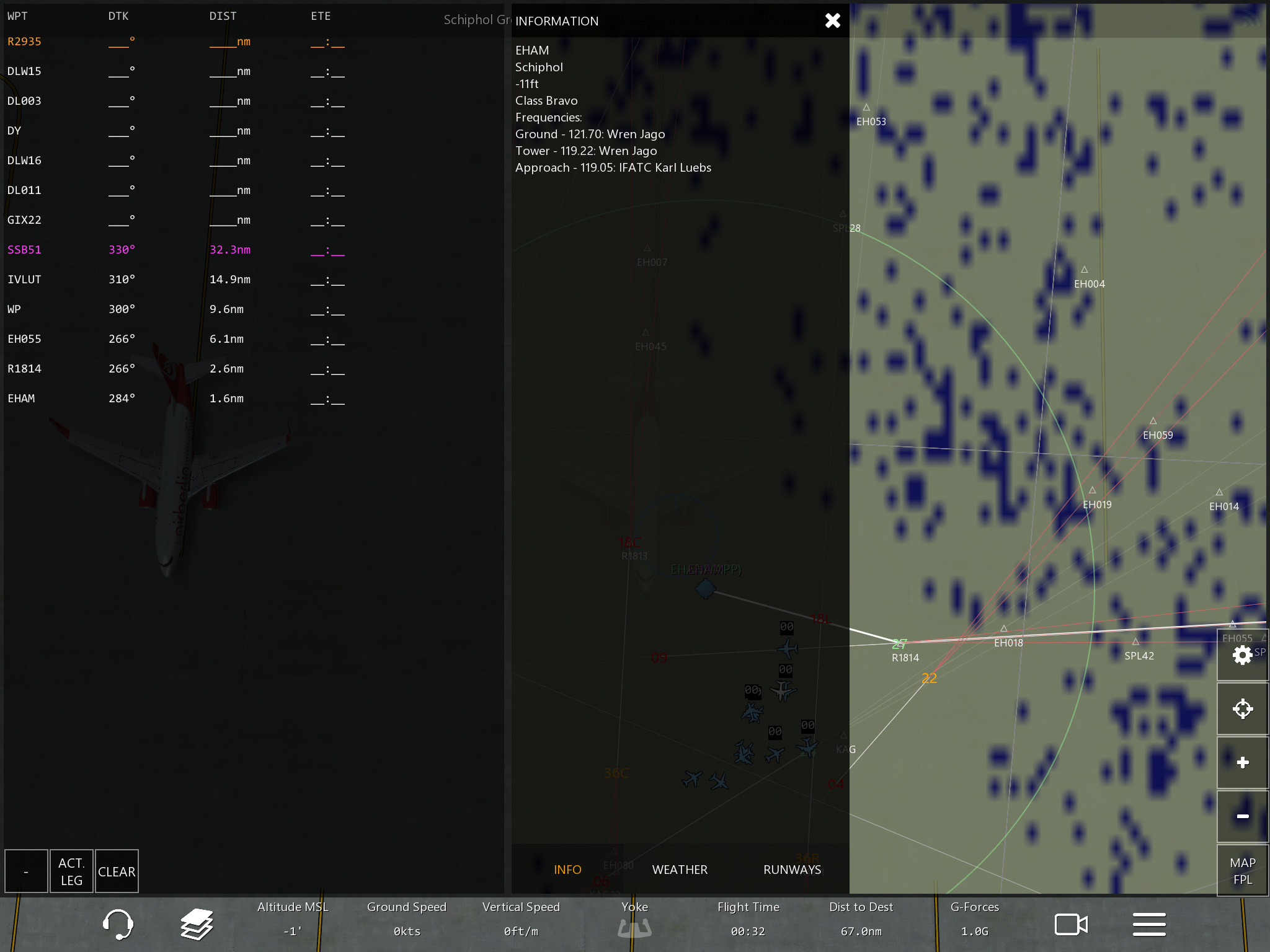Open the map layers stack icon

tap(197, 925)
